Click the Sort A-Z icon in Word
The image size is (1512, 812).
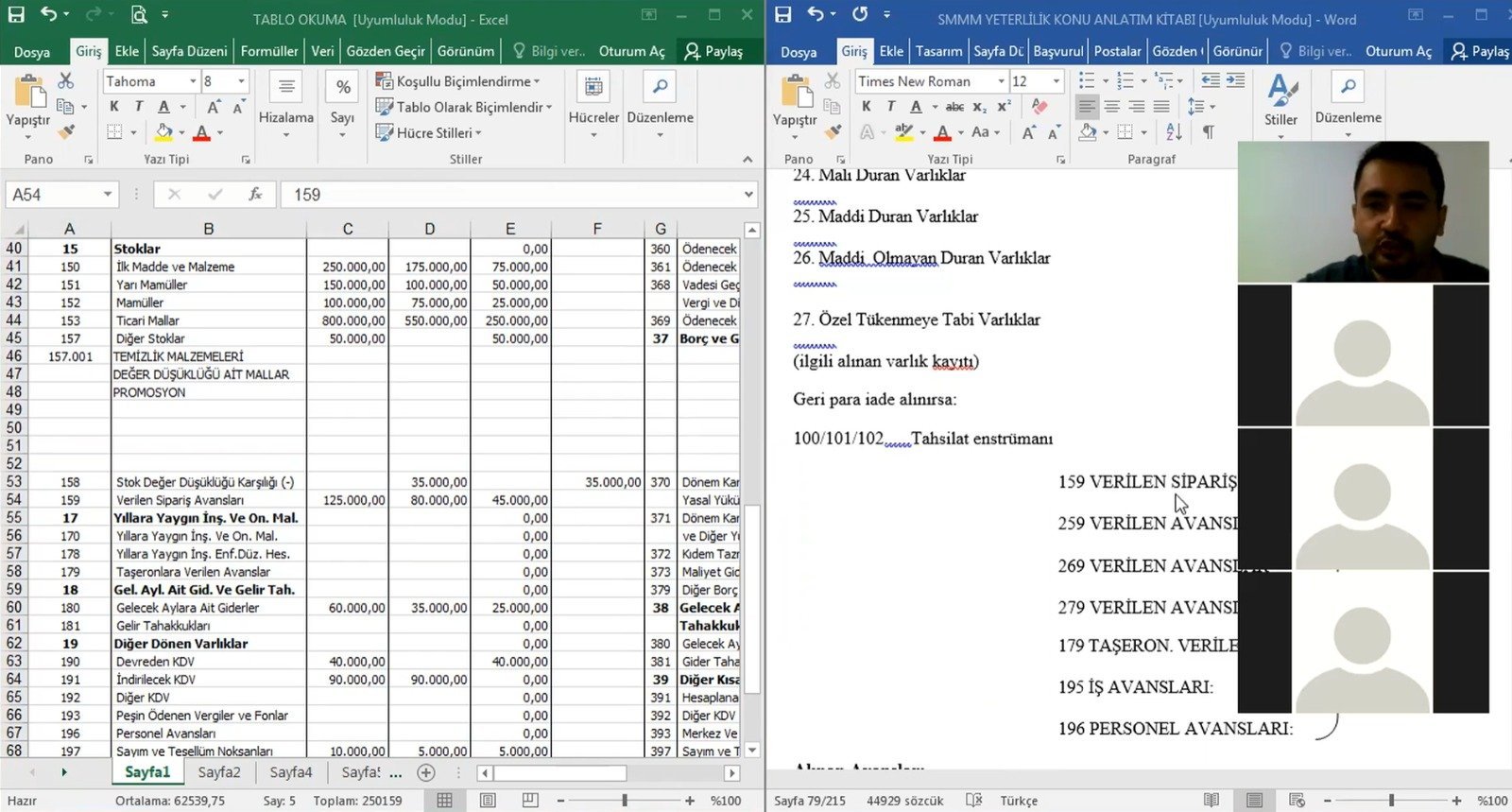(x=1174, y=132)
